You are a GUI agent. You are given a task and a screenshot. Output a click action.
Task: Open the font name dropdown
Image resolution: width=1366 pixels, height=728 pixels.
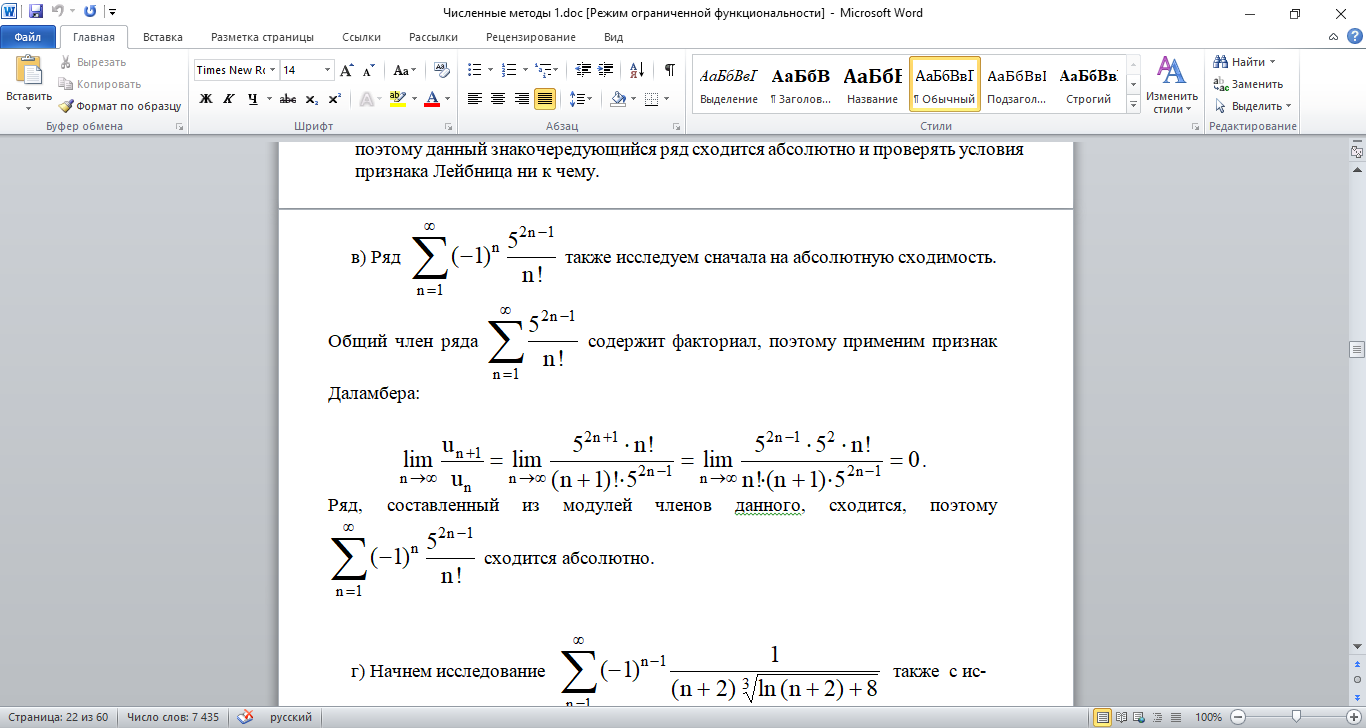(272, 70)
